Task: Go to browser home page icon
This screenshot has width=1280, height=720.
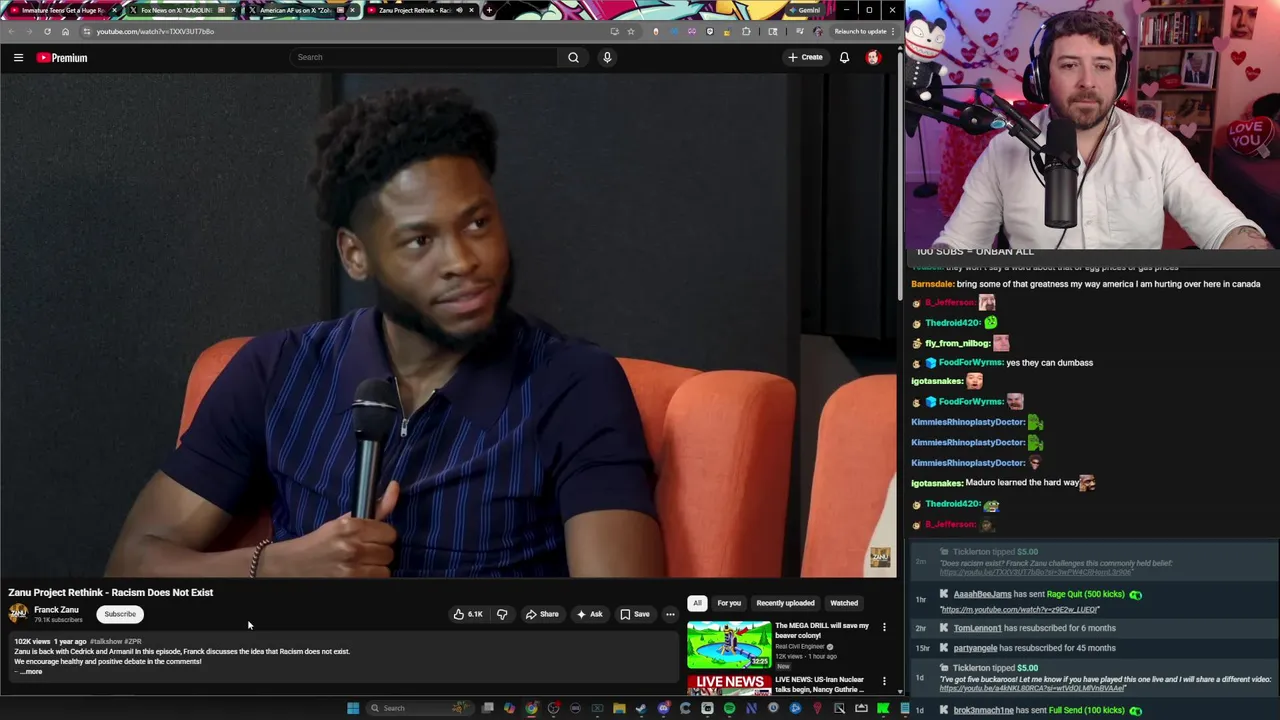Action: (65, 31)
